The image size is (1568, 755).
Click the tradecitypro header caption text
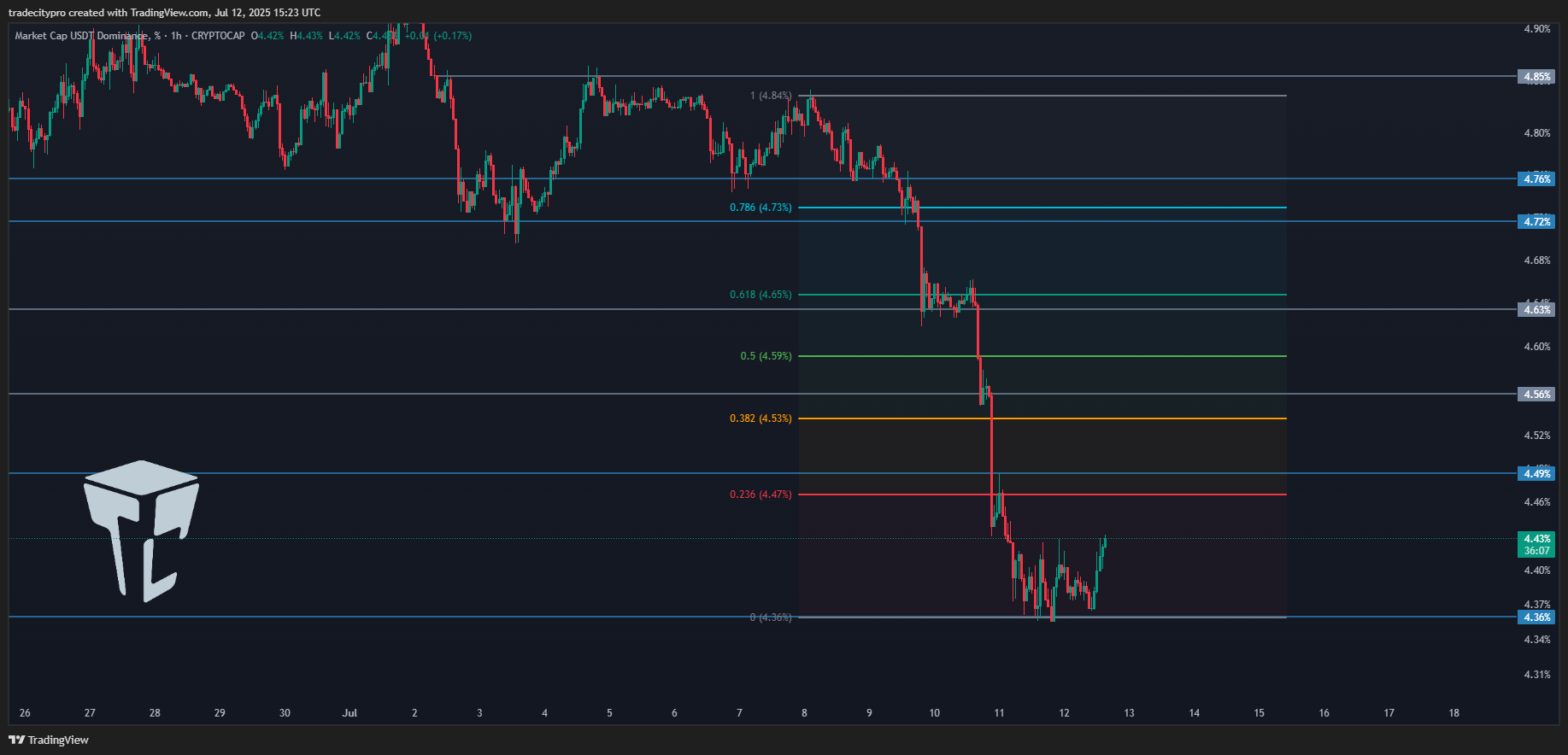(x=165, y=13)
